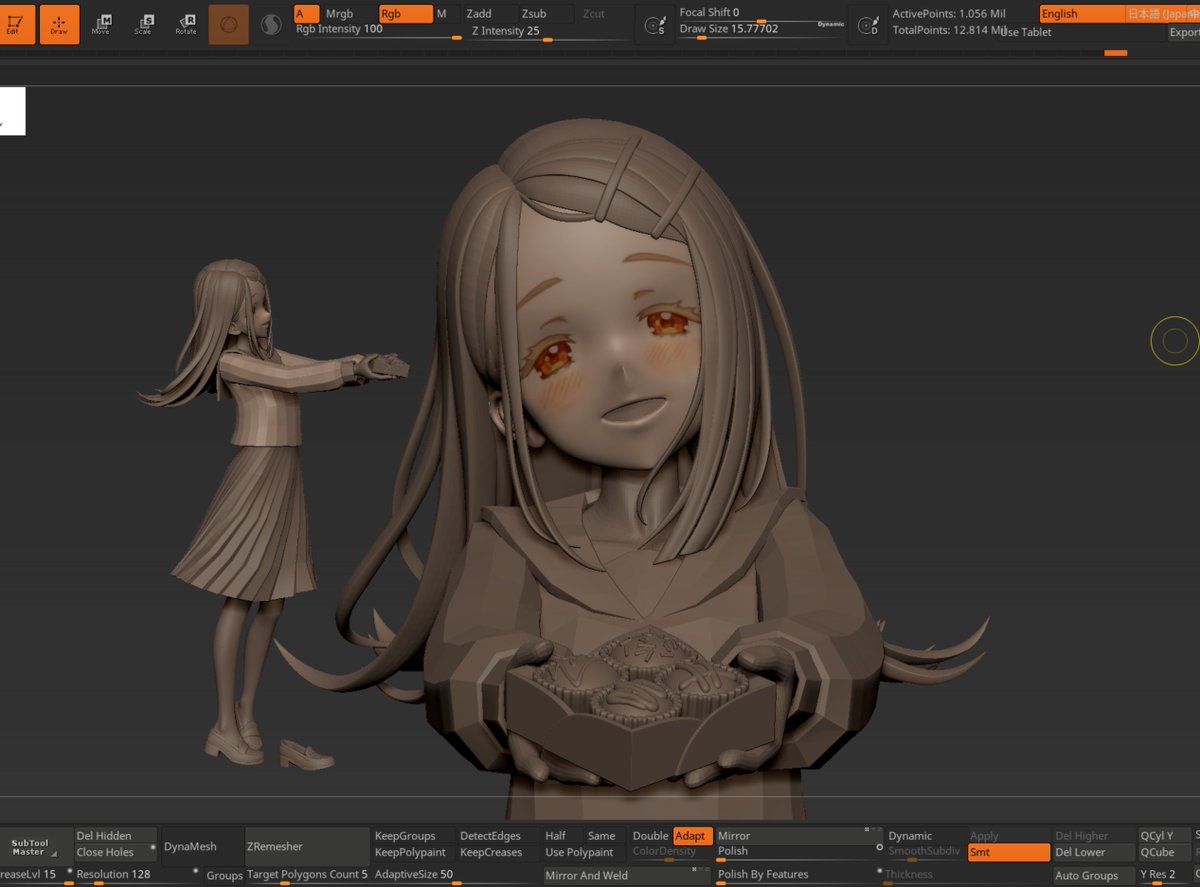Click Close Holes button

(x=116, y=853)
